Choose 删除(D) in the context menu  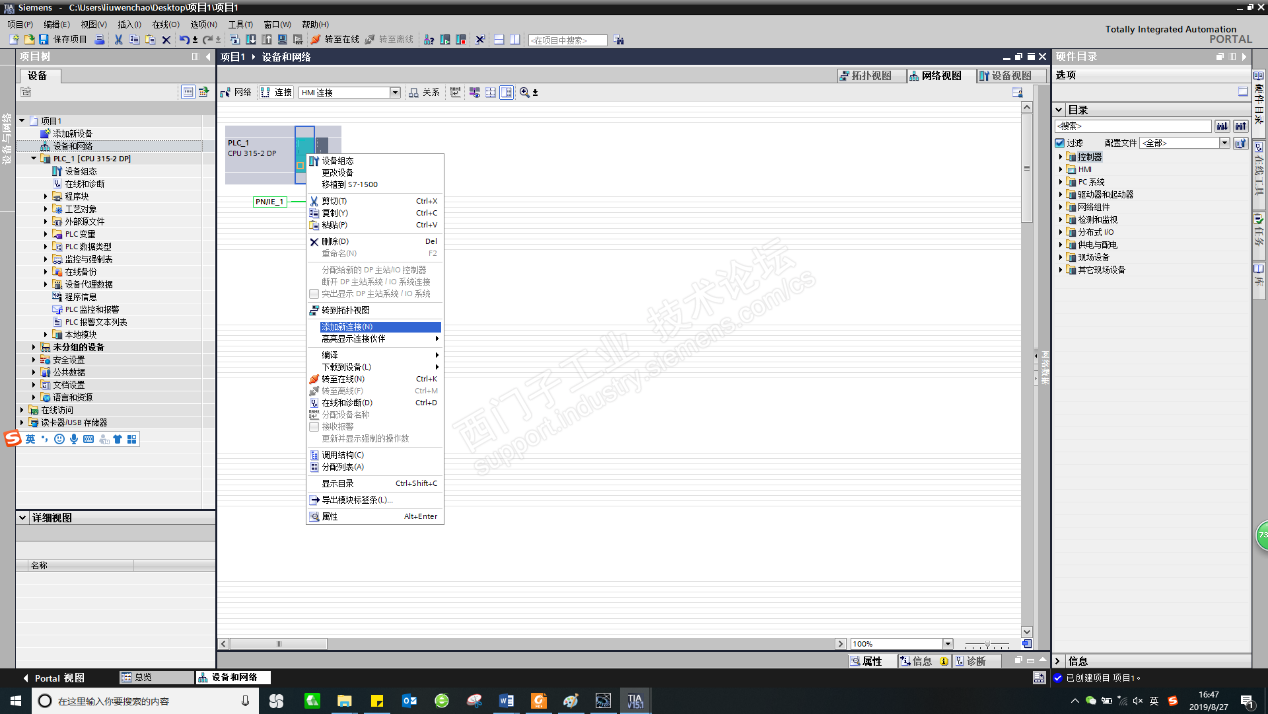tap(374, 241)
